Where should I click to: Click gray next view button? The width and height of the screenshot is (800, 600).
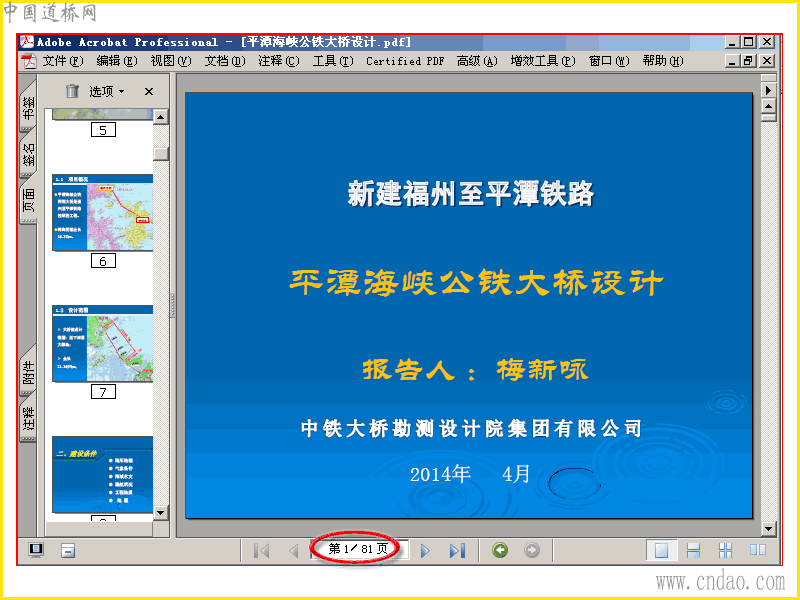532,550
